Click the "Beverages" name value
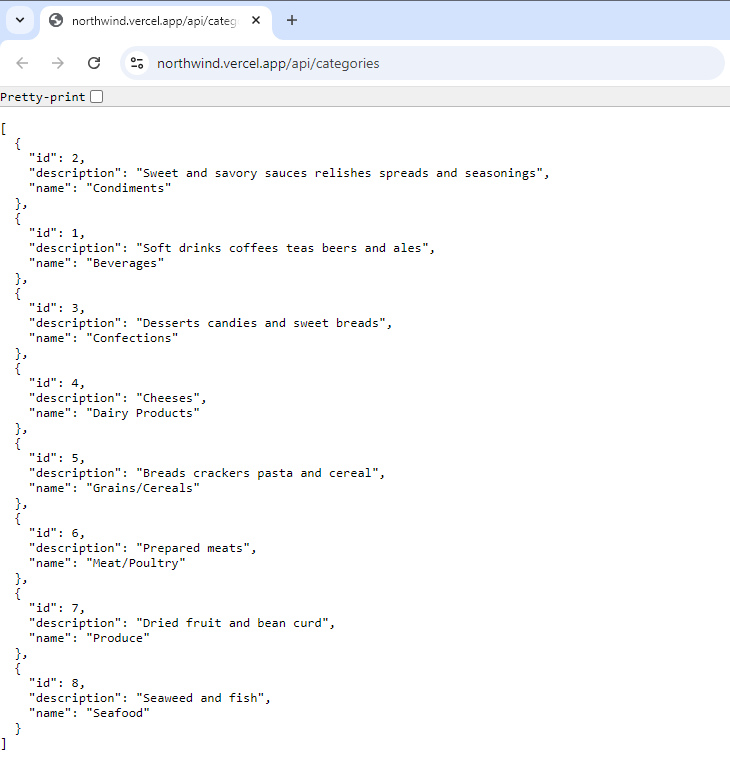Image resolution: width=730 pixels, height=766 pixels. coord(124,263)
